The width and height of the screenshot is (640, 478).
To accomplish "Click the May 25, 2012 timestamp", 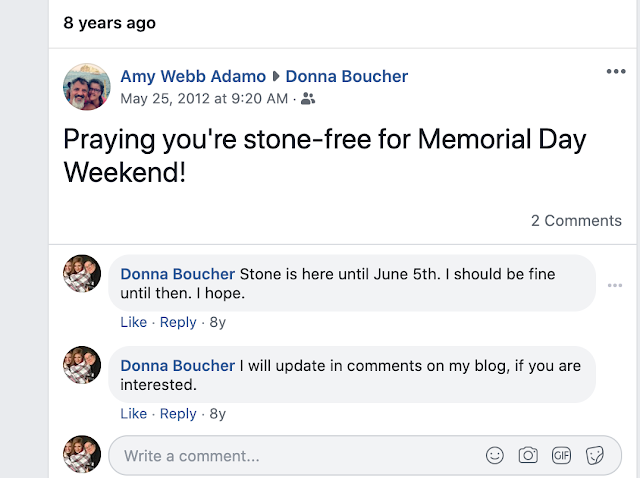I will point(204,99).
